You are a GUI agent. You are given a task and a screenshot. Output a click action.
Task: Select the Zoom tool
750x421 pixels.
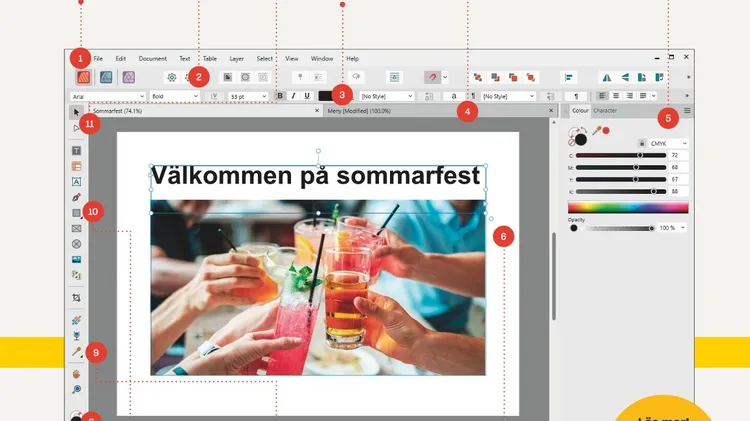(76, 389)
